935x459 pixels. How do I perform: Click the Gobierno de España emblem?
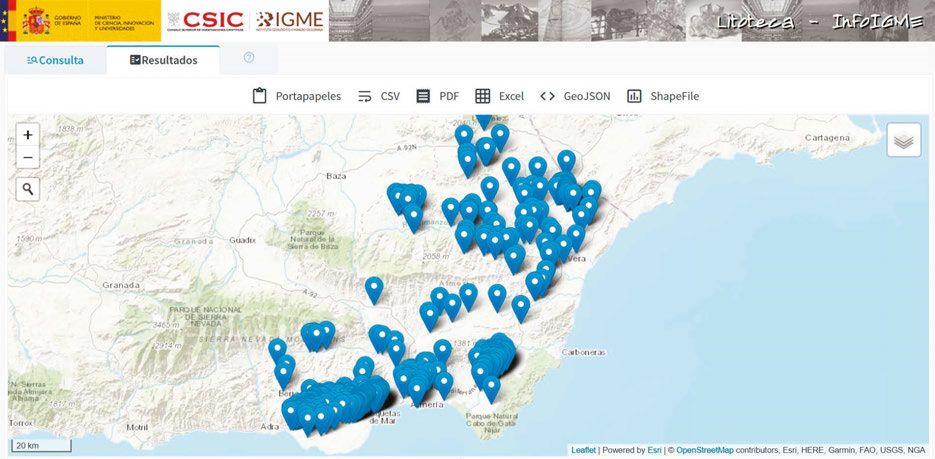(x=37, y=21)
